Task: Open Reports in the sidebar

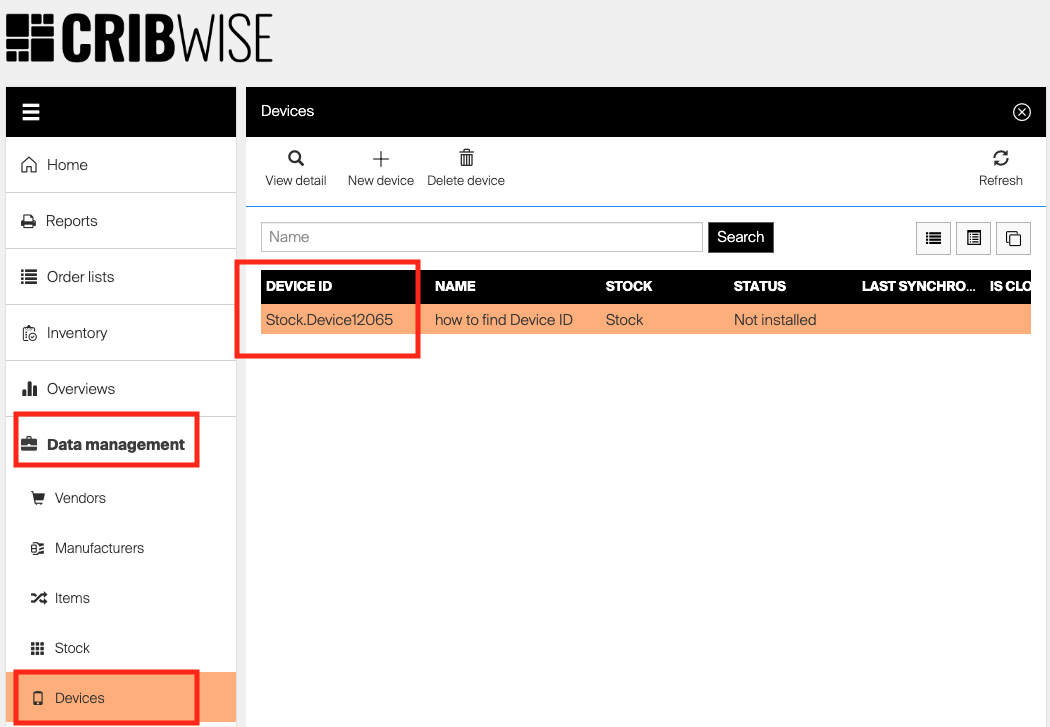Action: click(71, 221)
